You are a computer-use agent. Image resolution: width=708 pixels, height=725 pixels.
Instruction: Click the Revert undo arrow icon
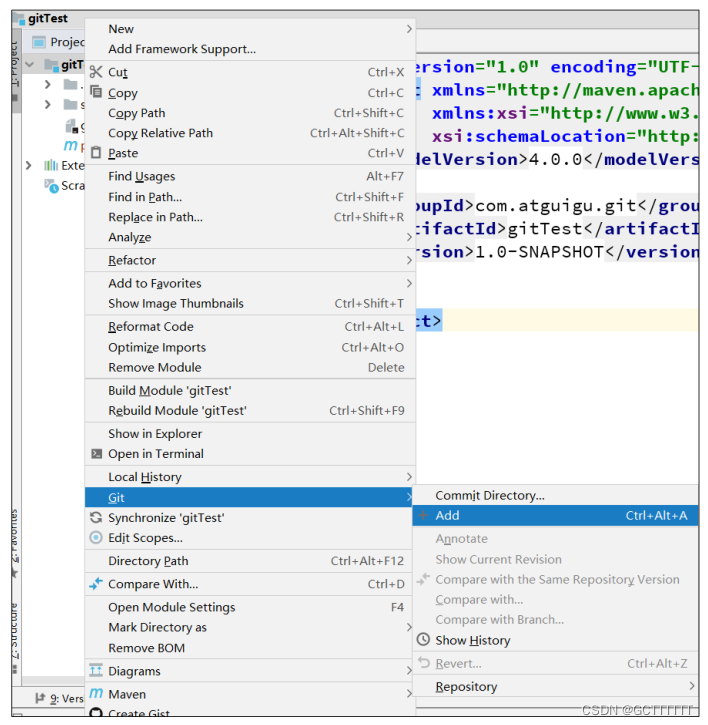tap(424, 663)
